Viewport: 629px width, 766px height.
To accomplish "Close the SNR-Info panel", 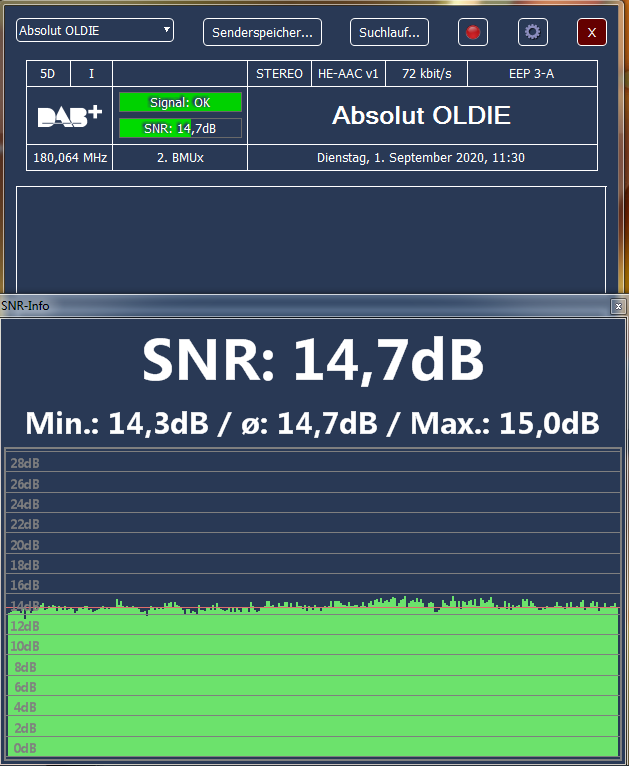I will (x=618, y=306).
